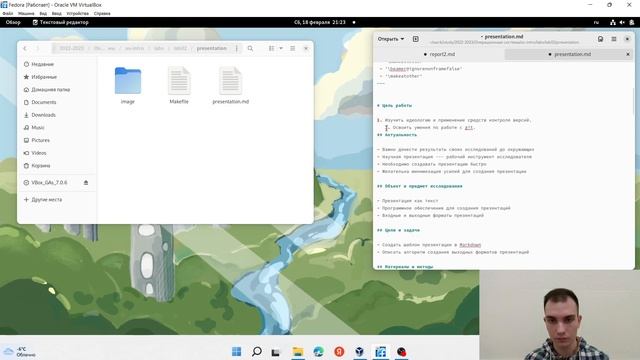Expand view options dropdown arrow in file manager
Viewport: 640px width, 360px height.
pyautogui.click(x=281, y=49)
